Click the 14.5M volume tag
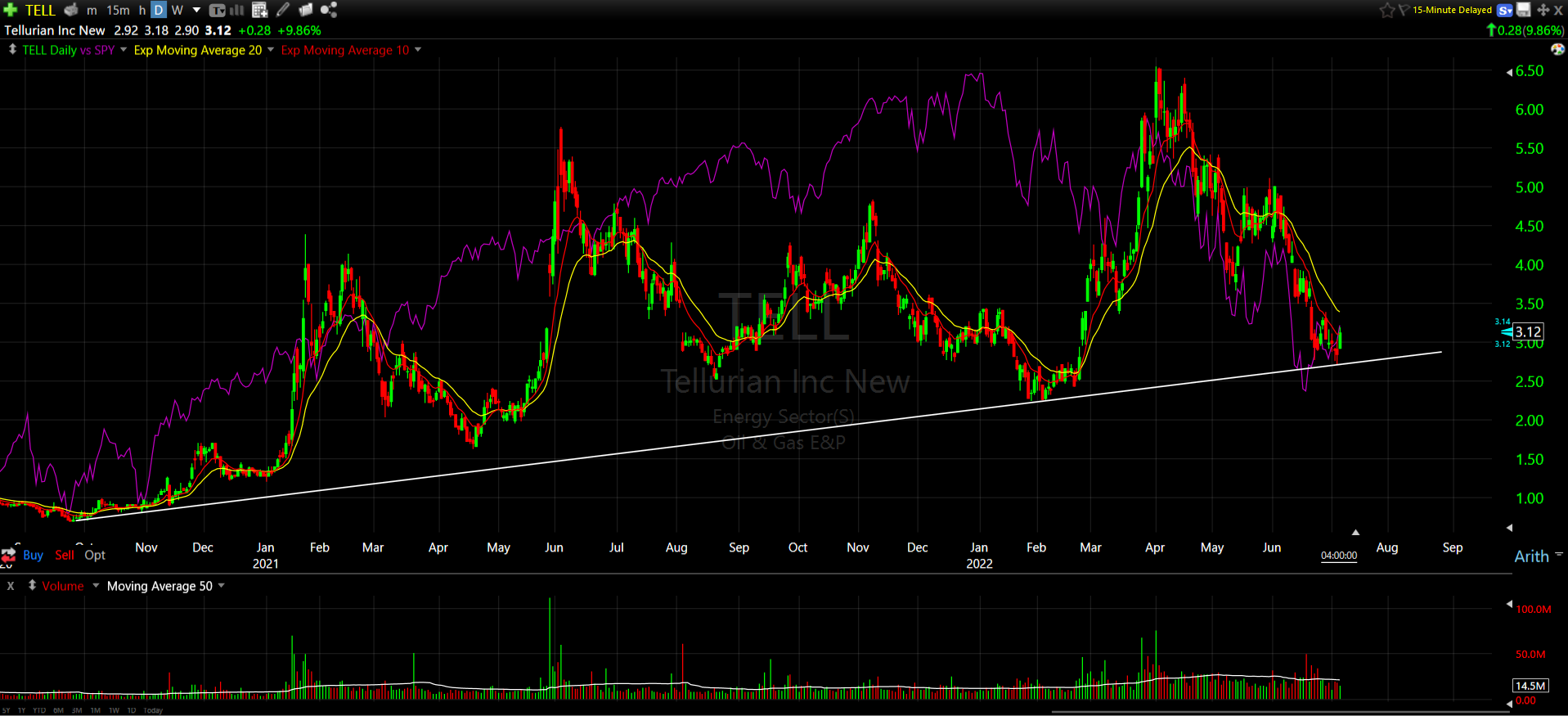The image size is (1568, 716). coord(1530,686)
